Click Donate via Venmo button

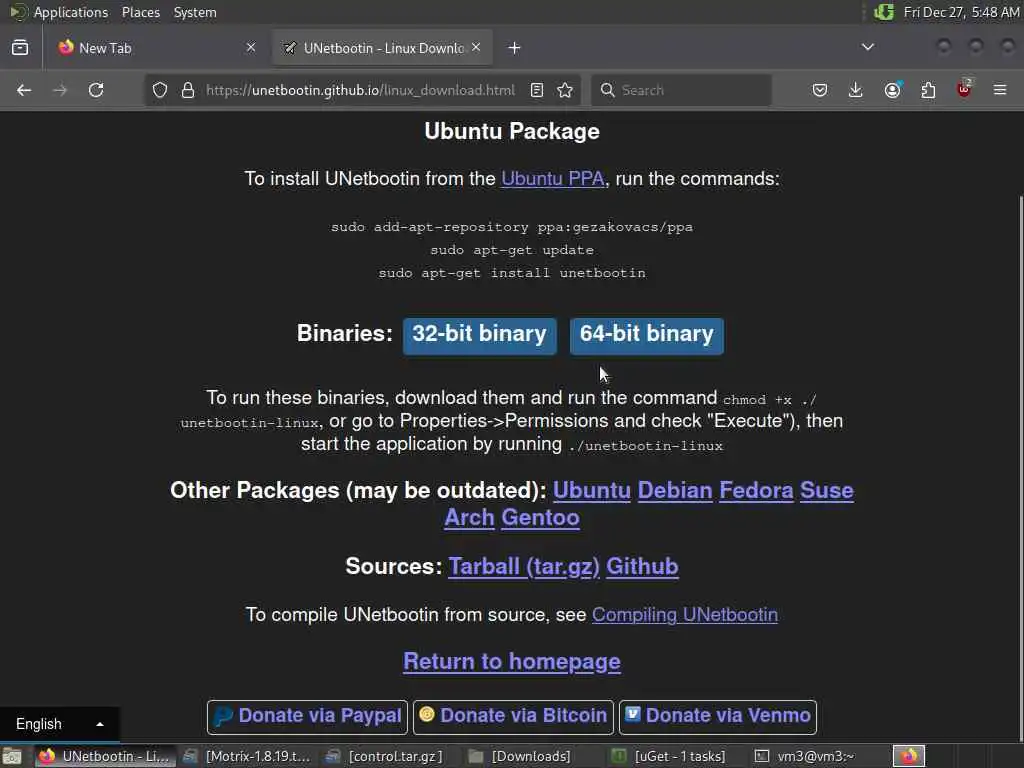(718, 717)
